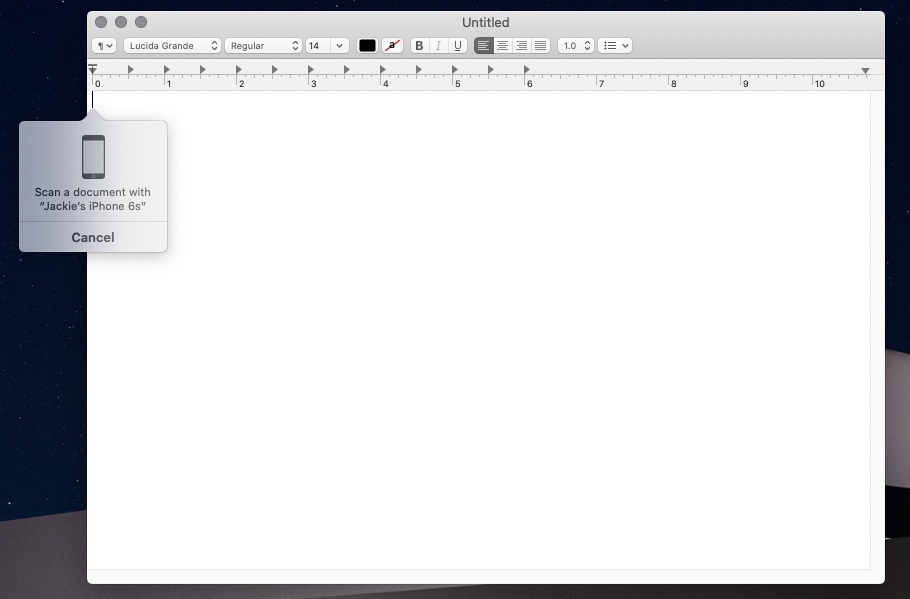Click inside the font size 14 field
This screenshot has width=910, height=599.
[x=316, y=46]
